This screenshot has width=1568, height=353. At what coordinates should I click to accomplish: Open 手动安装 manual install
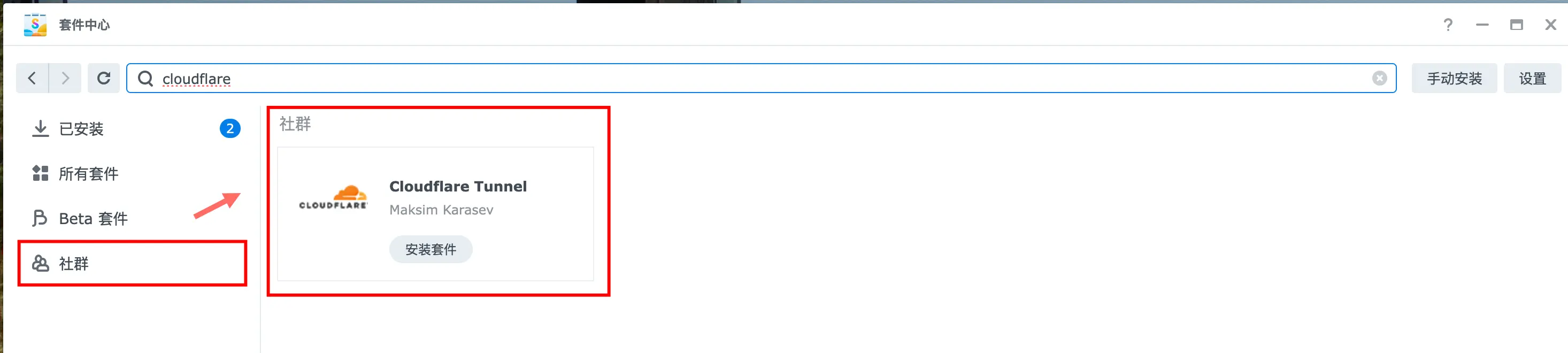(1454, 79)
